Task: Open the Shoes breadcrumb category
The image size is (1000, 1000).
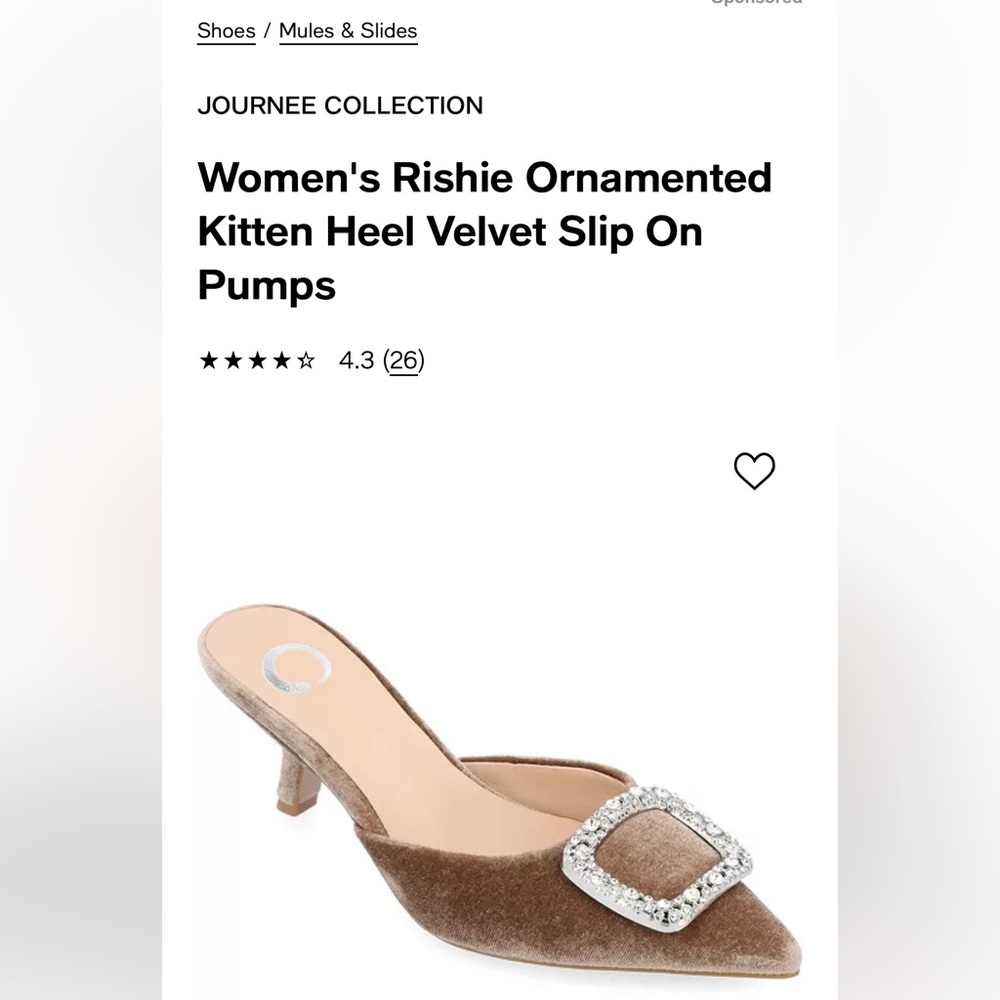Action: [226, 30]
